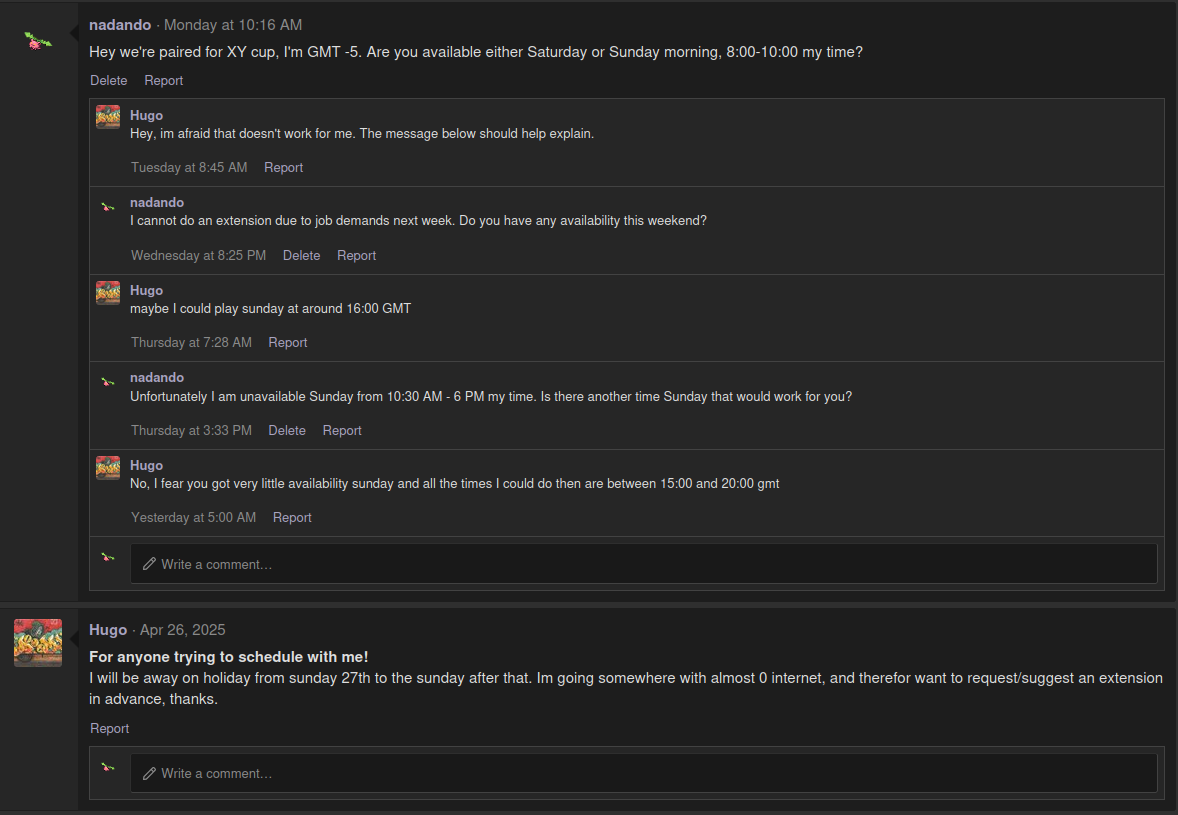Open Hugo's avatar on the Apr 26 post

(x=38, y=642)
